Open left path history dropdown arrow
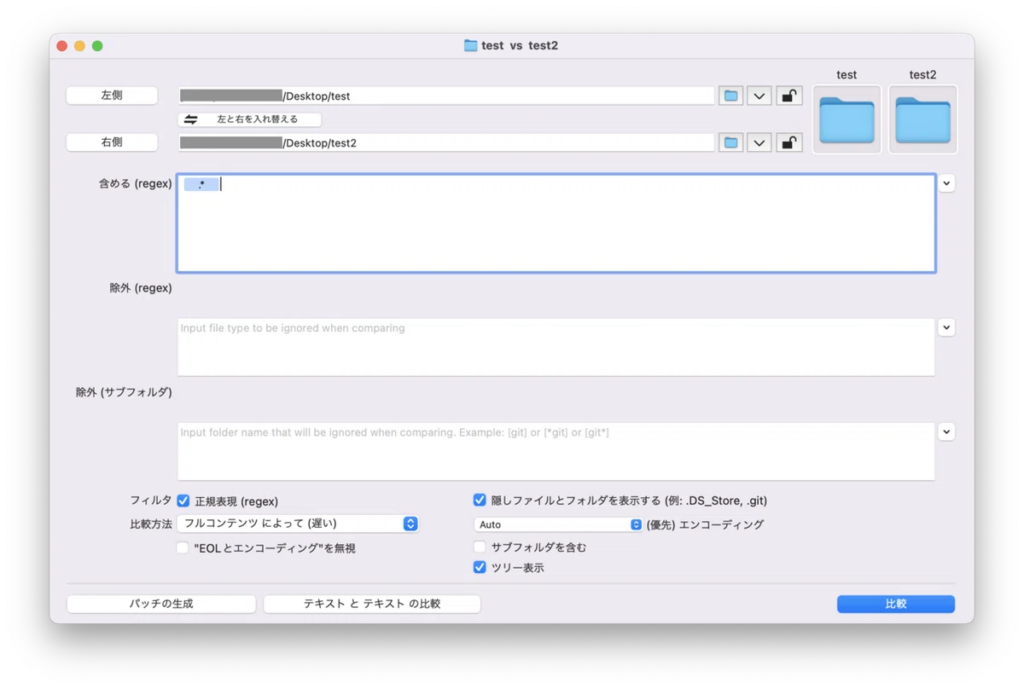Image resolution: width=1024 pixels, height=689 pixels. point(760,96)
